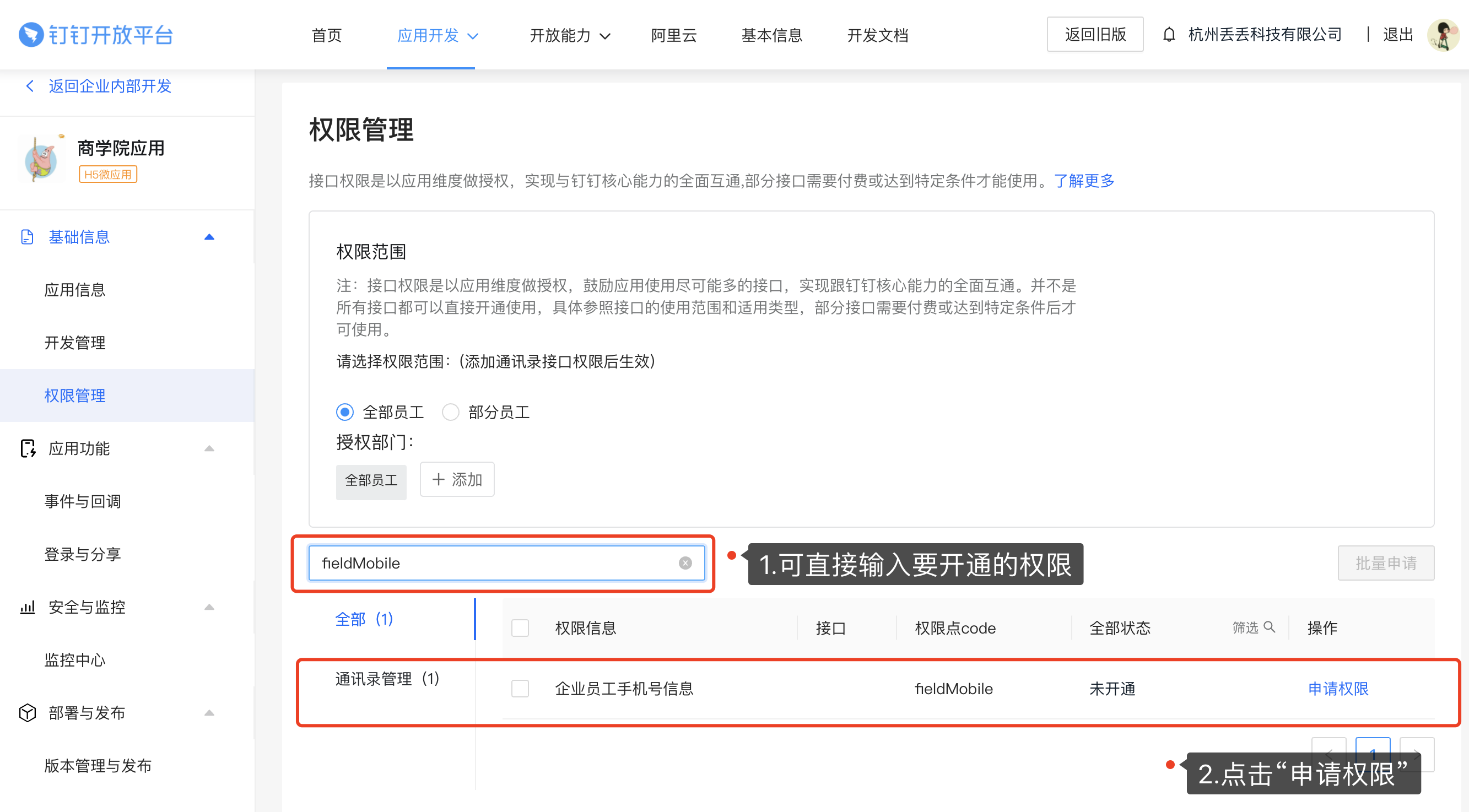This screenshot has height=812, width=1469.
Task: Click the 应用功能 section icon
Action: [28, 449]
